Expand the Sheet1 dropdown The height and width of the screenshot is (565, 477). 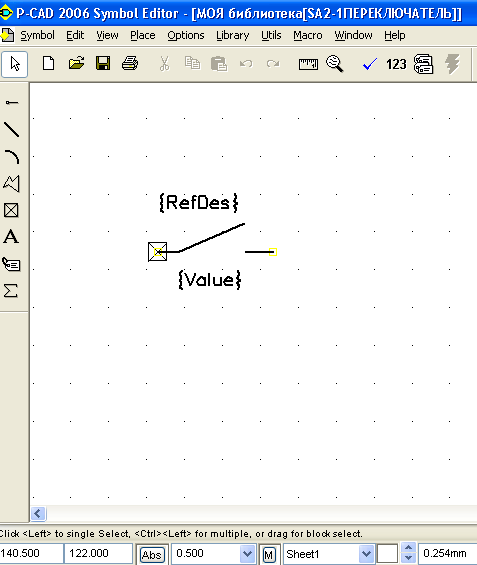coord(366,553)
